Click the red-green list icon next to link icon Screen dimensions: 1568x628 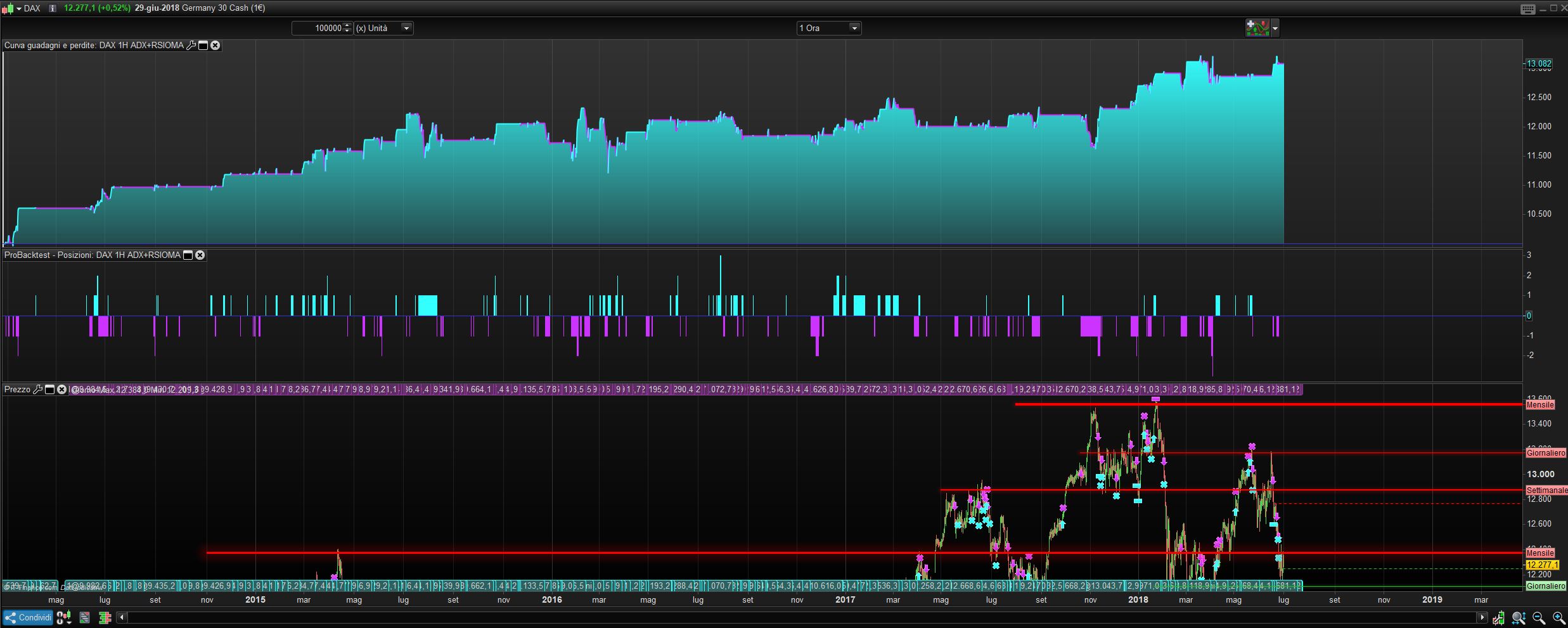84,618
